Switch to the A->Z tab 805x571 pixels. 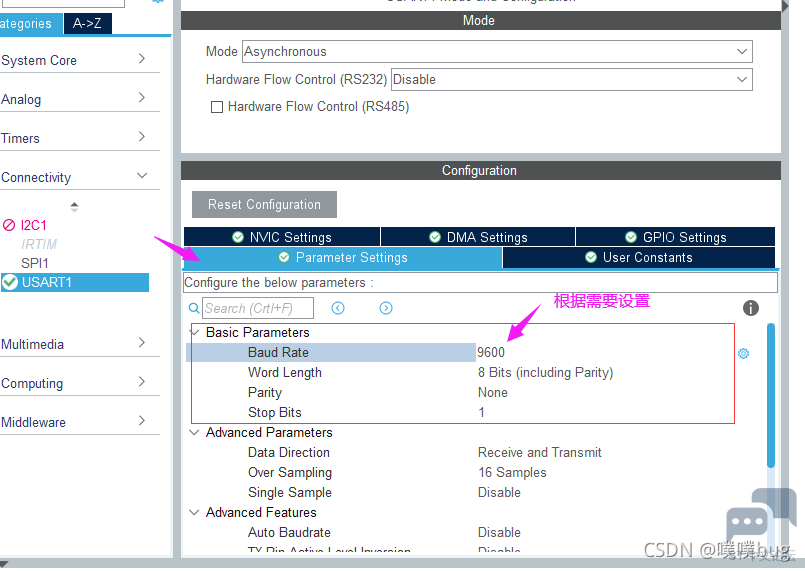tap(87, 24)
